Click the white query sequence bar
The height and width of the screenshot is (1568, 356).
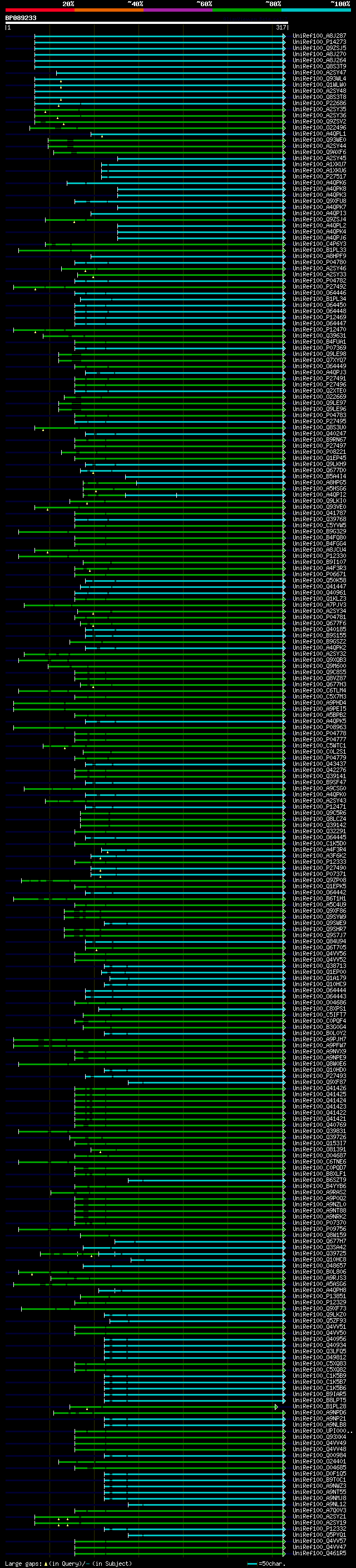point(146,23)
